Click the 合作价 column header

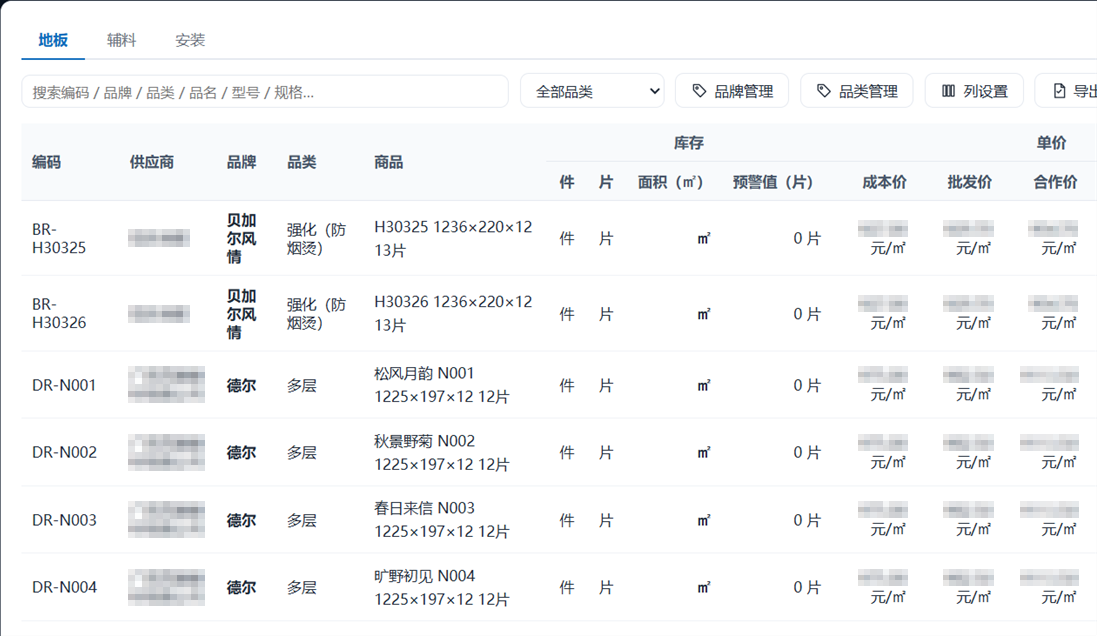(1055, 183)
